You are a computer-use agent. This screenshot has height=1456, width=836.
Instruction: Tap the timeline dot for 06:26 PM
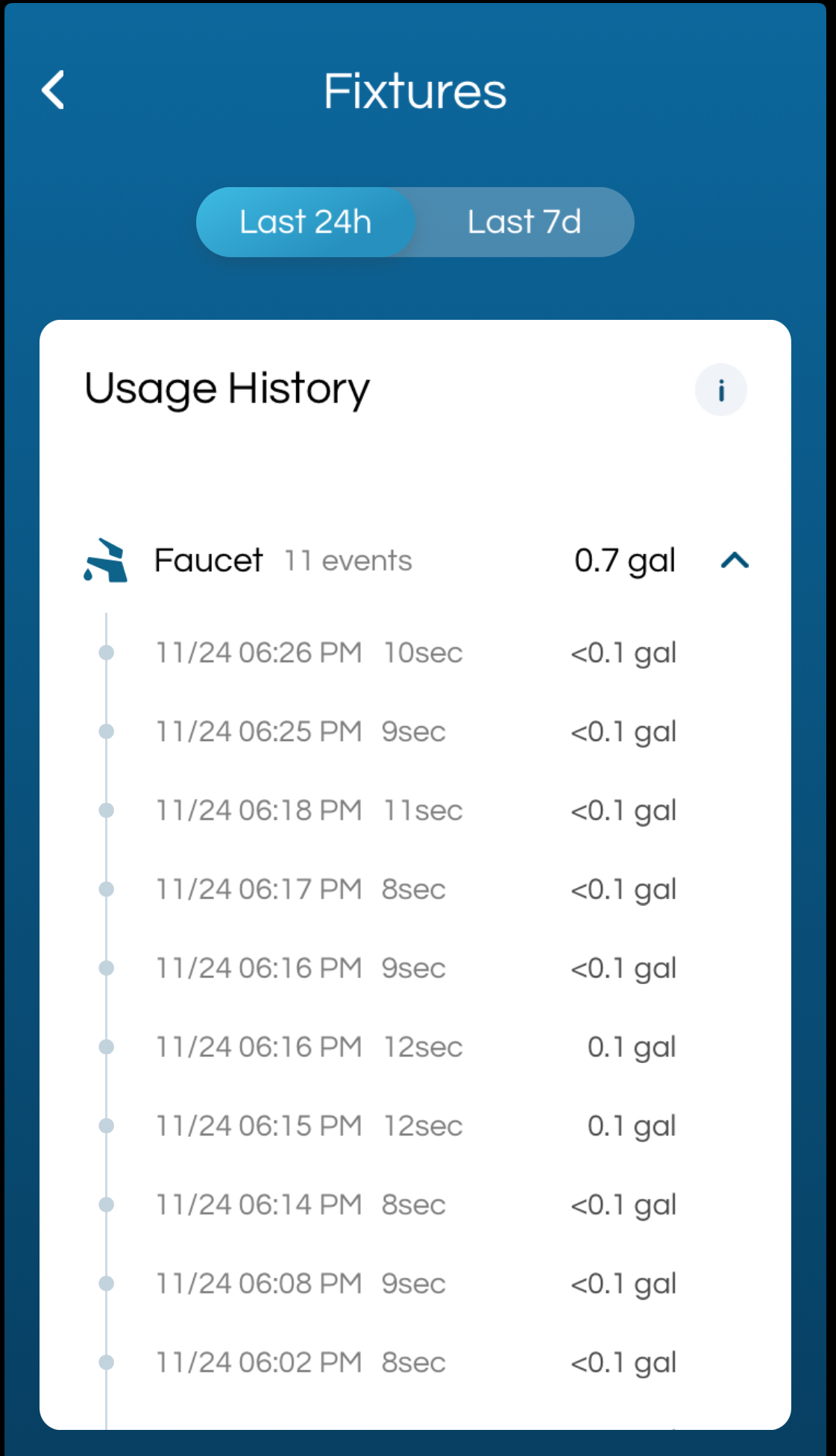107,653
